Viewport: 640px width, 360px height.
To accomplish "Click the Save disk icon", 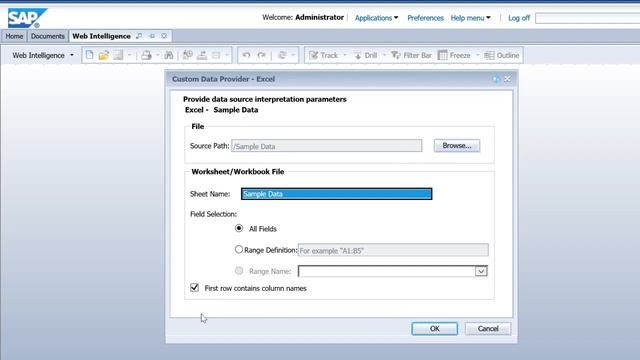I will [118, 55].
